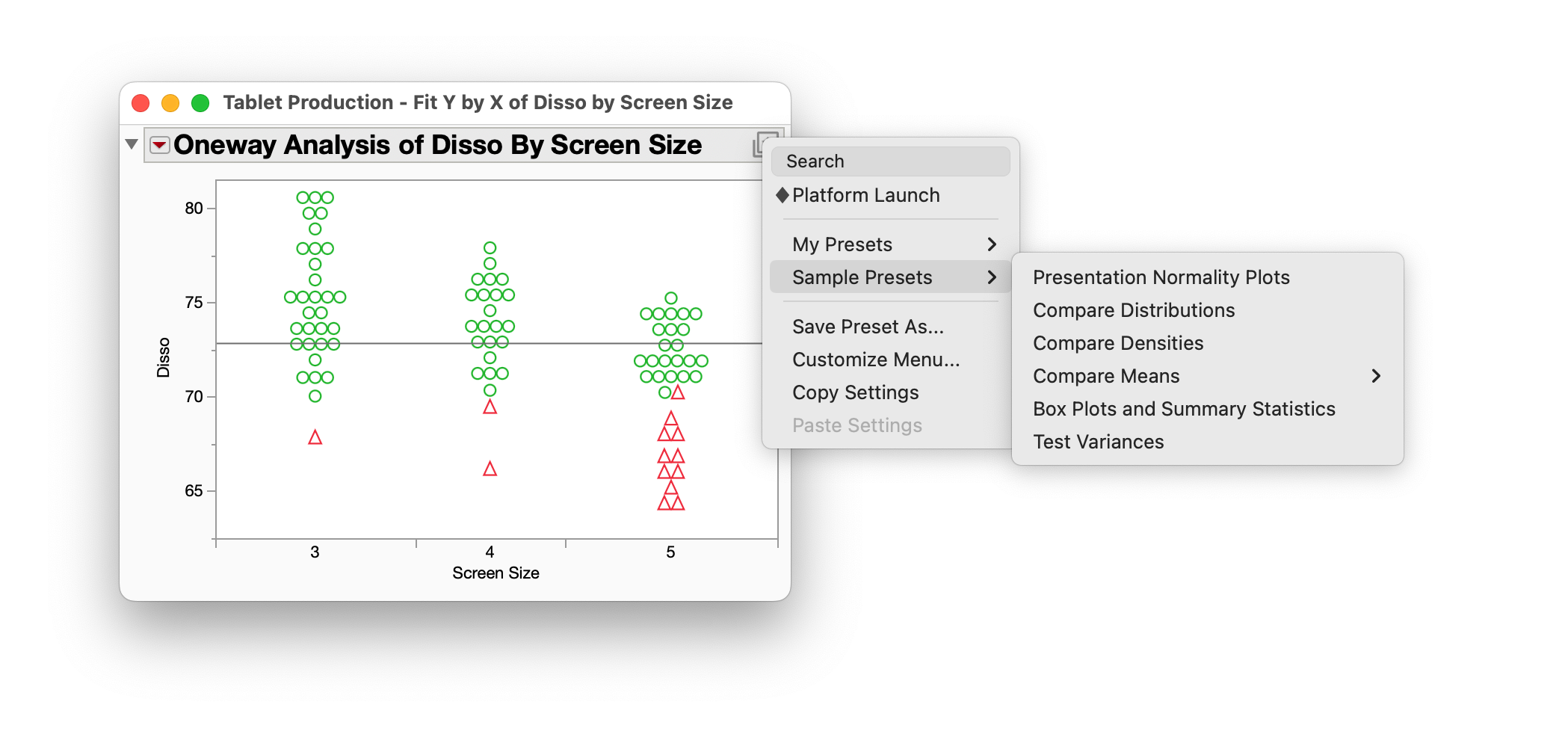Image resolution: width=1568 pixels, height=743 pixels.
Task: Expand the My Presets submenu arrow
Action: coord(992,244)
